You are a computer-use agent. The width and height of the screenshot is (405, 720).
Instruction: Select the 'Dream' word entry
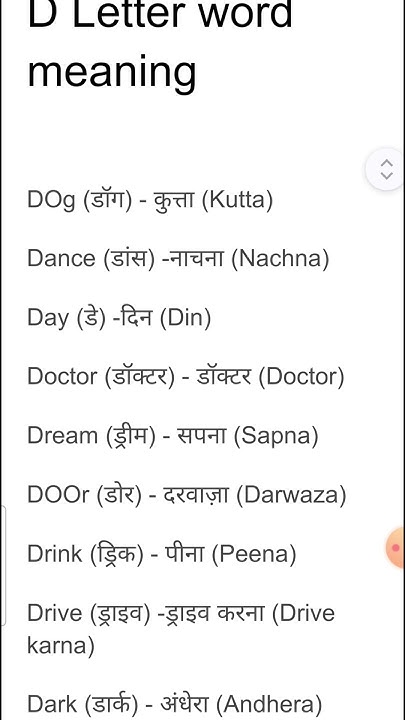[62, 435]
